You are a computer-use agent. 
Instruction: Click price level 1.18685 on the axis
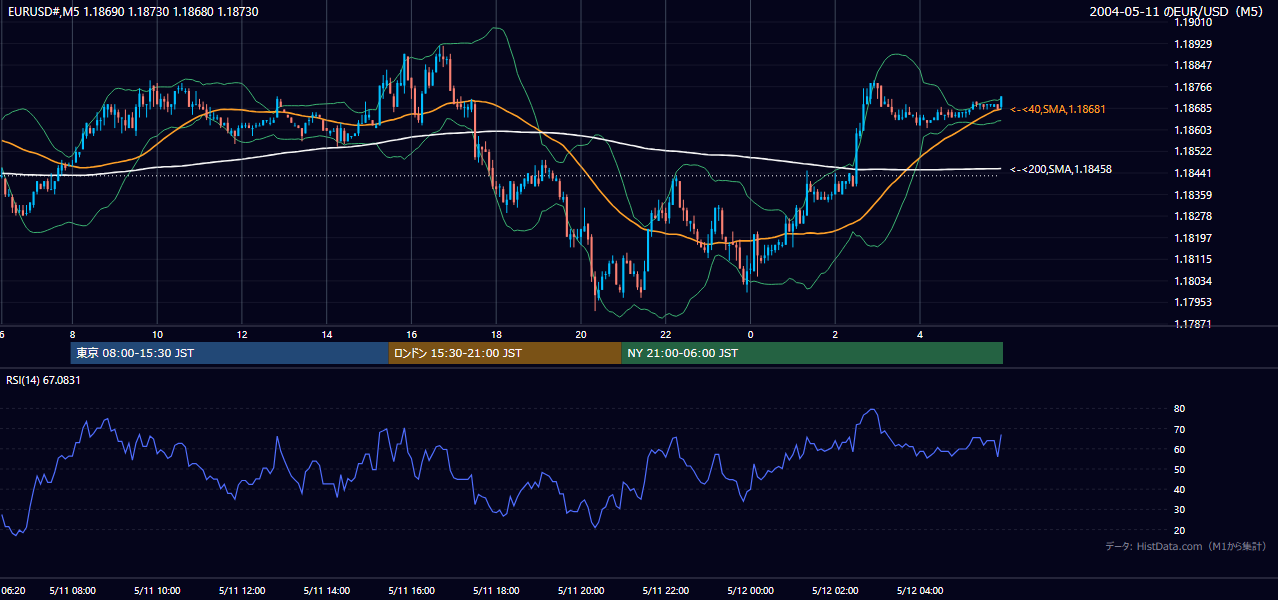[1194, 108]
